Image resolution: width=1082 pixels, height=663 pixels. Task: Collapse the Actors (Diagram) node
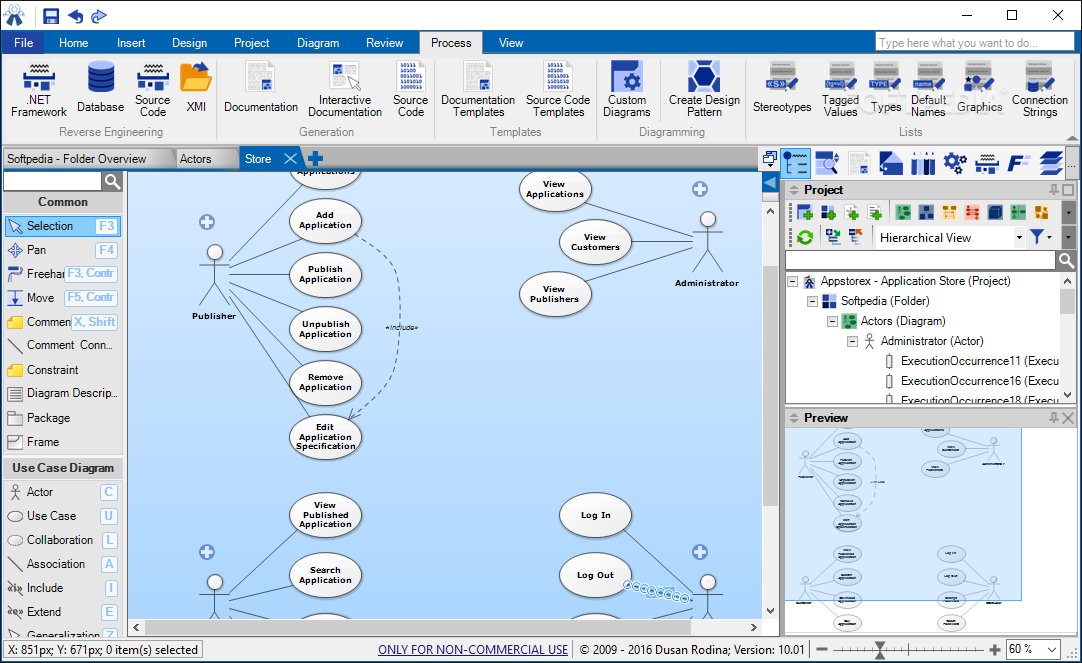point(832,321)
